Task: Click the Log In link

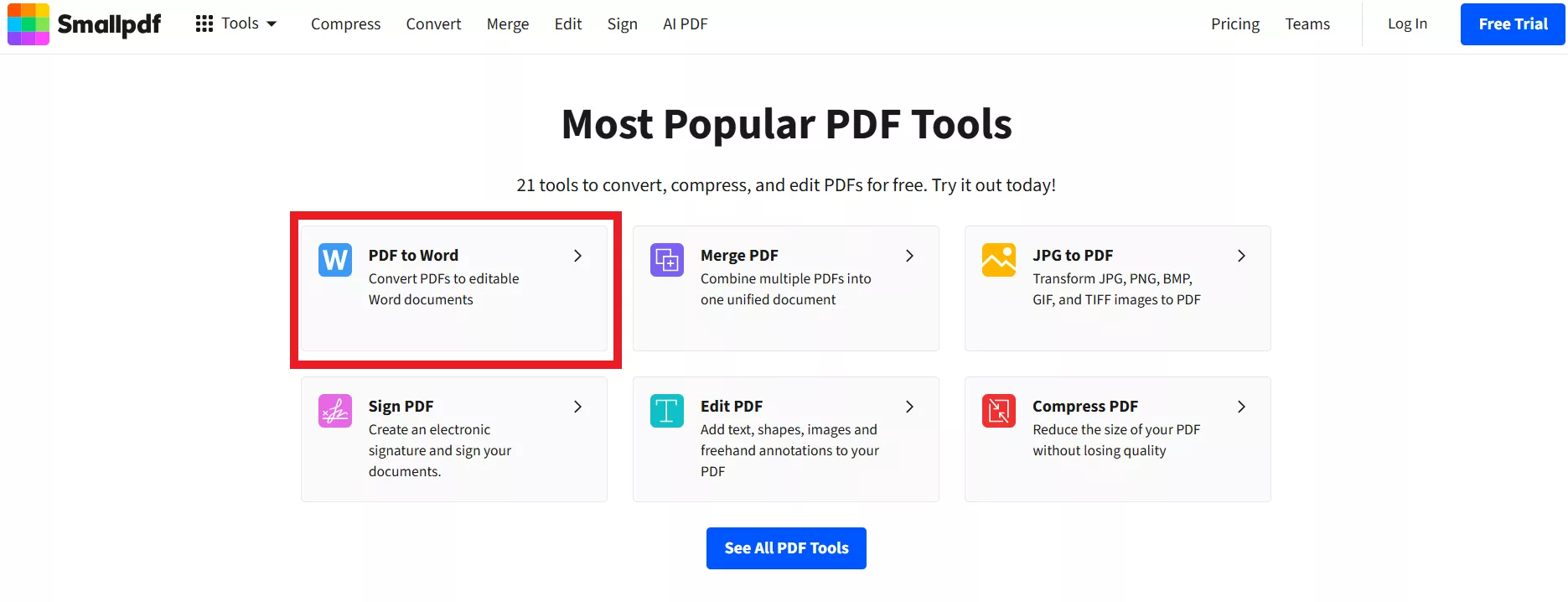Action: pos(1407,23)
